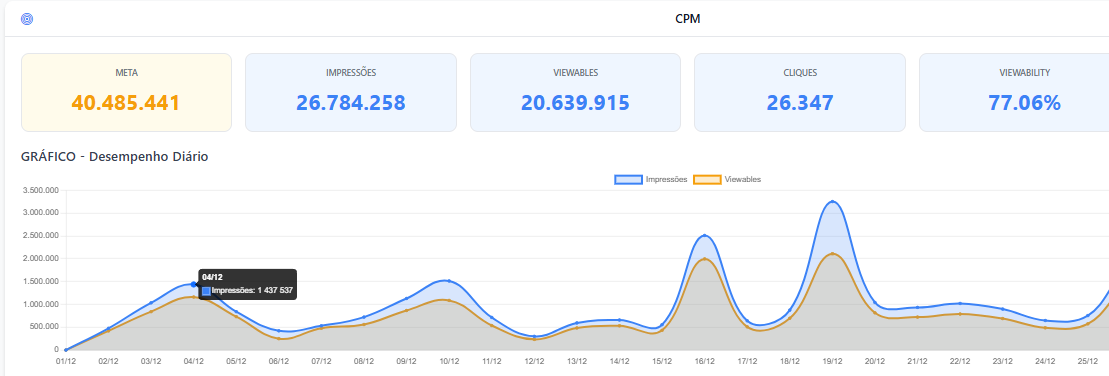Click the GRÁFICO - Desempenho Diário heading
This screenshot has width=1109, height=376.
click(115, 157)
